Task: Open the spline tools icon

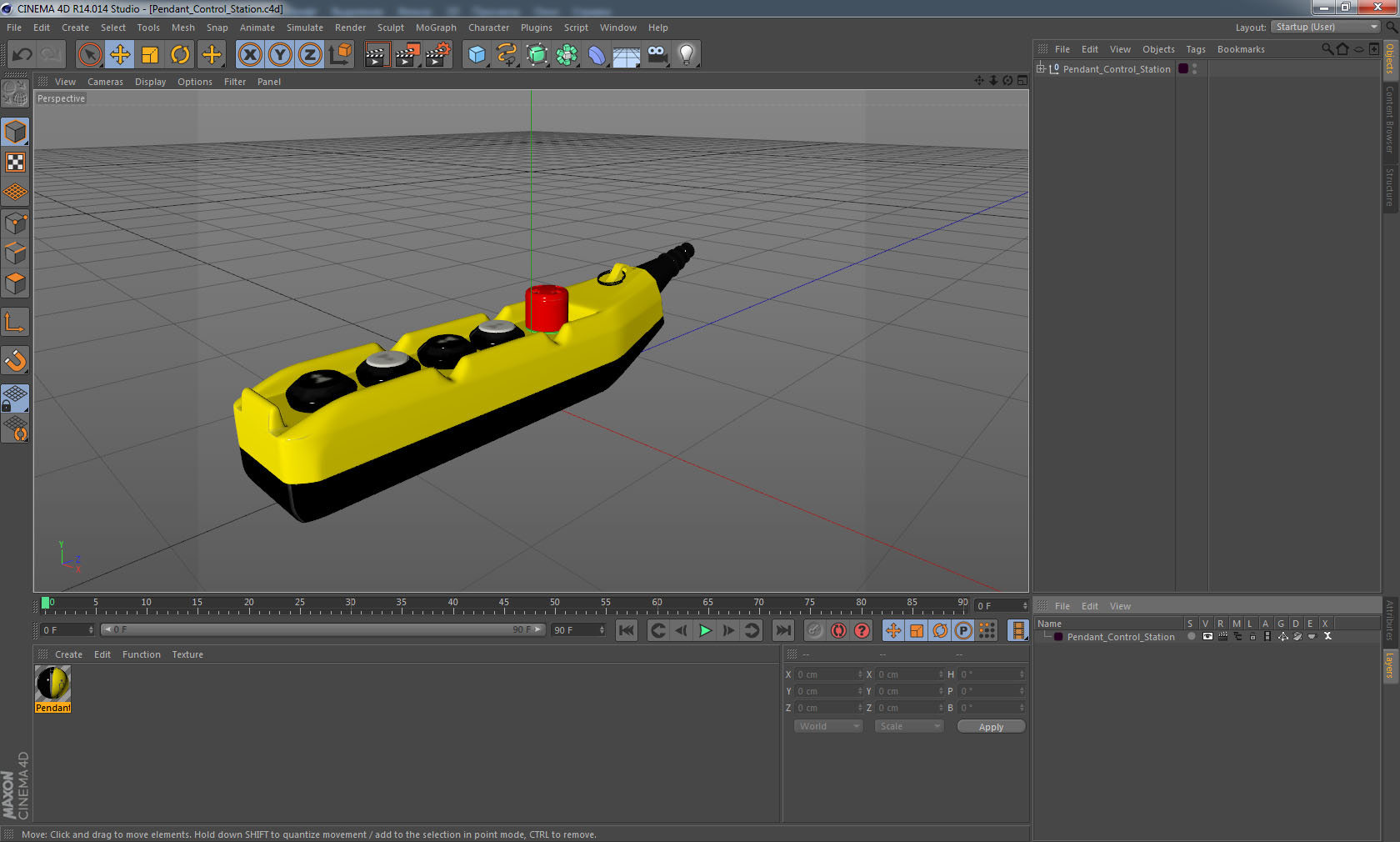Action: point(507,55)
